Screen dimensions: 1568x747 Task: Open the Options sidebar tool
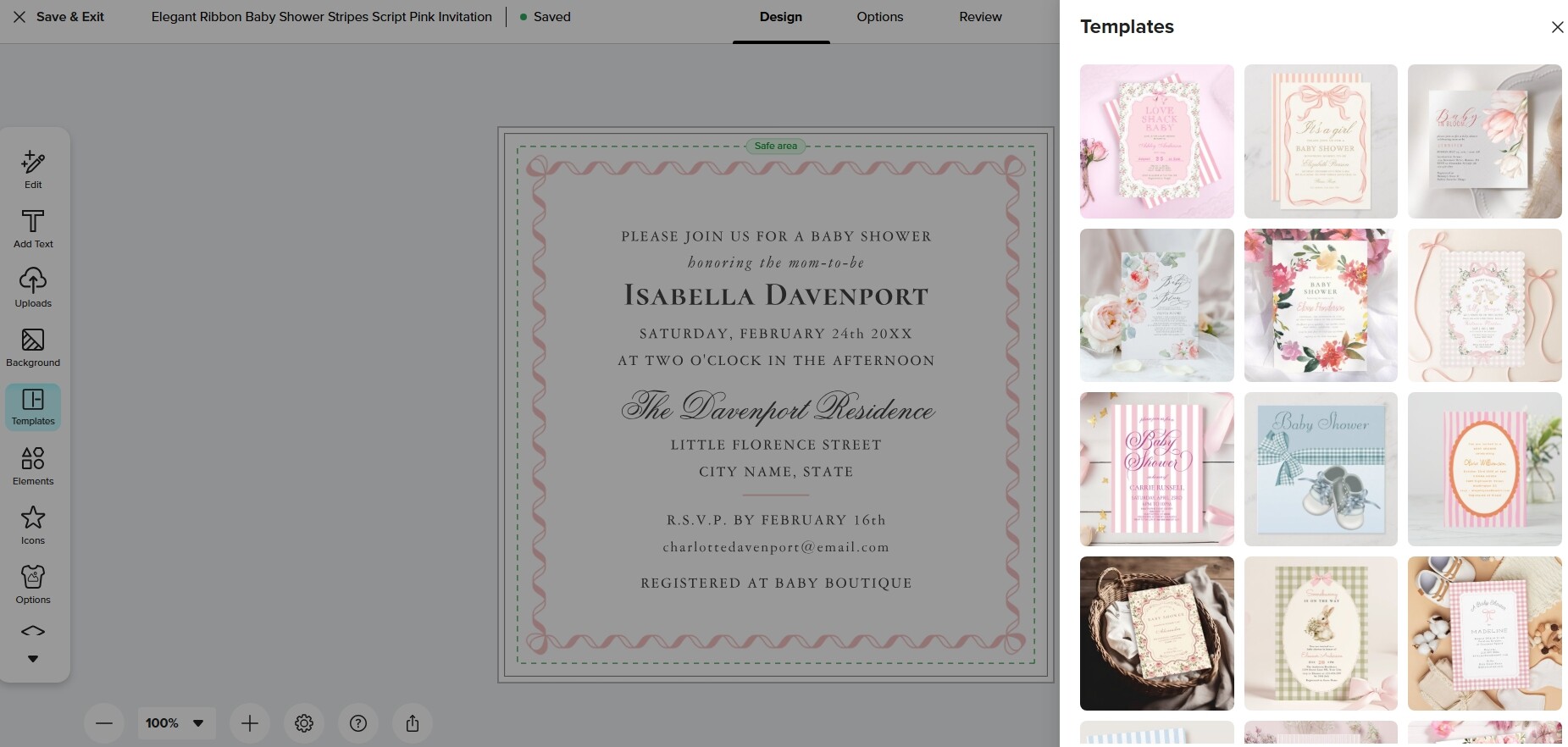pyautogui.click(x=33, y=584)
